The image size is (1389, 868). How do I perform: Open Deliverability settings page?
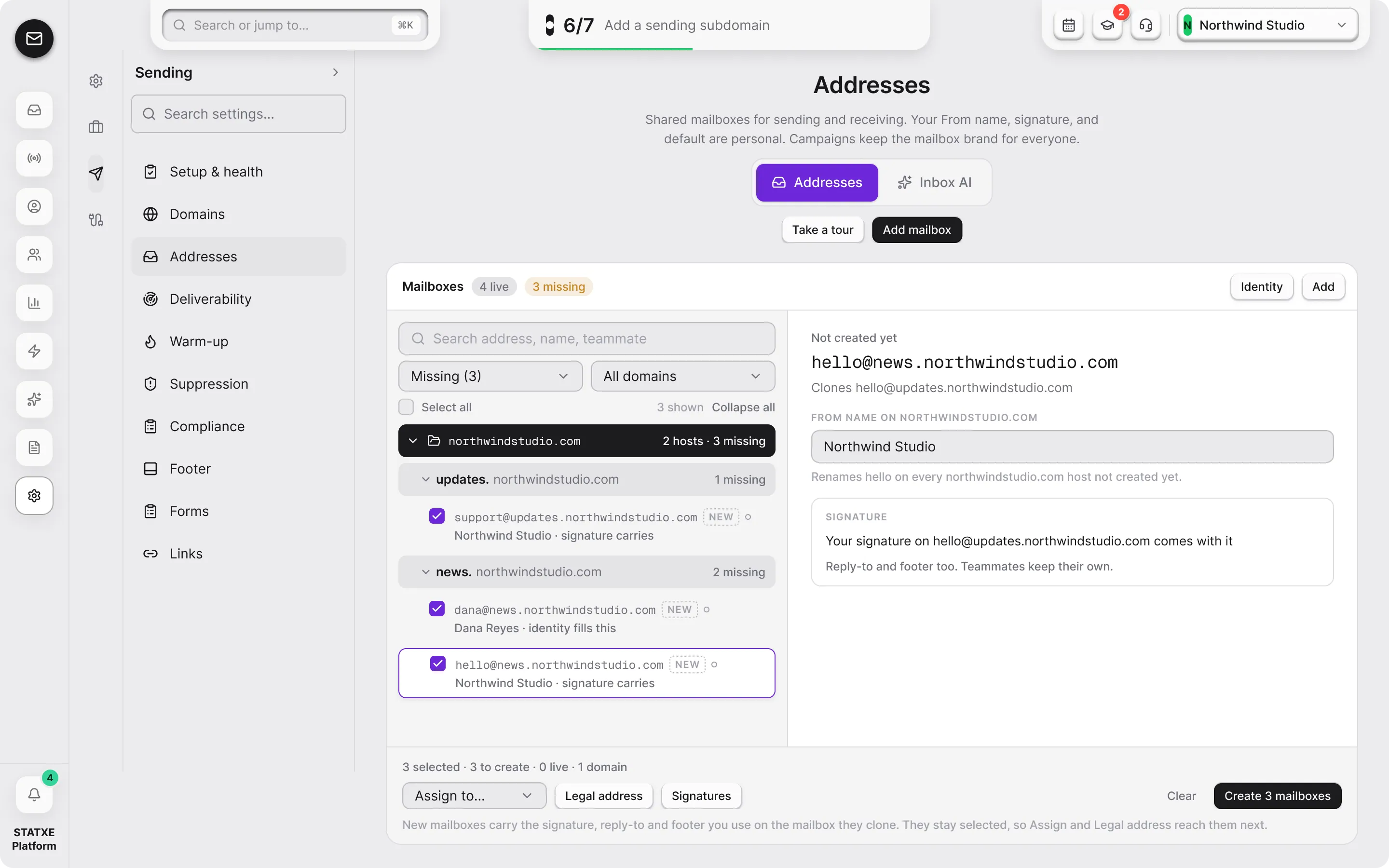click(239, 299)
